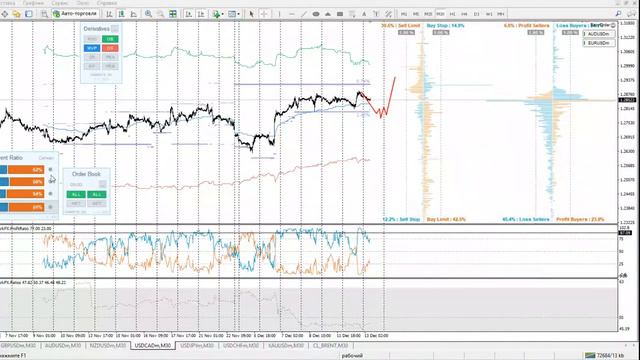The height and width of the screenshot is (360, 640).
Task: Switch chart to line chart type
Action: pos(134,14)
